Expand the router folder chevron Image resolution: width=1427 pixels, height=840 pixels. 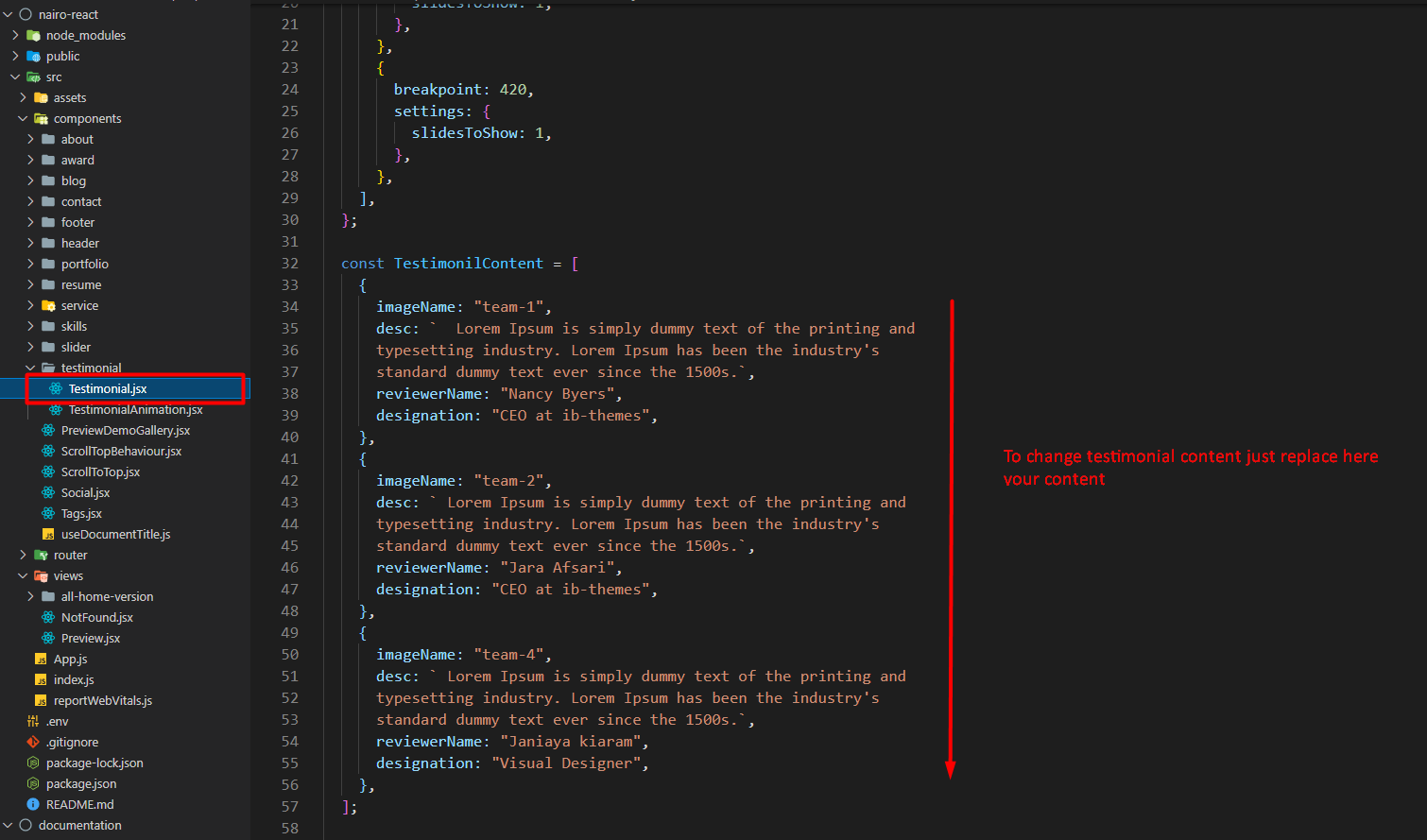pos(23,555)
